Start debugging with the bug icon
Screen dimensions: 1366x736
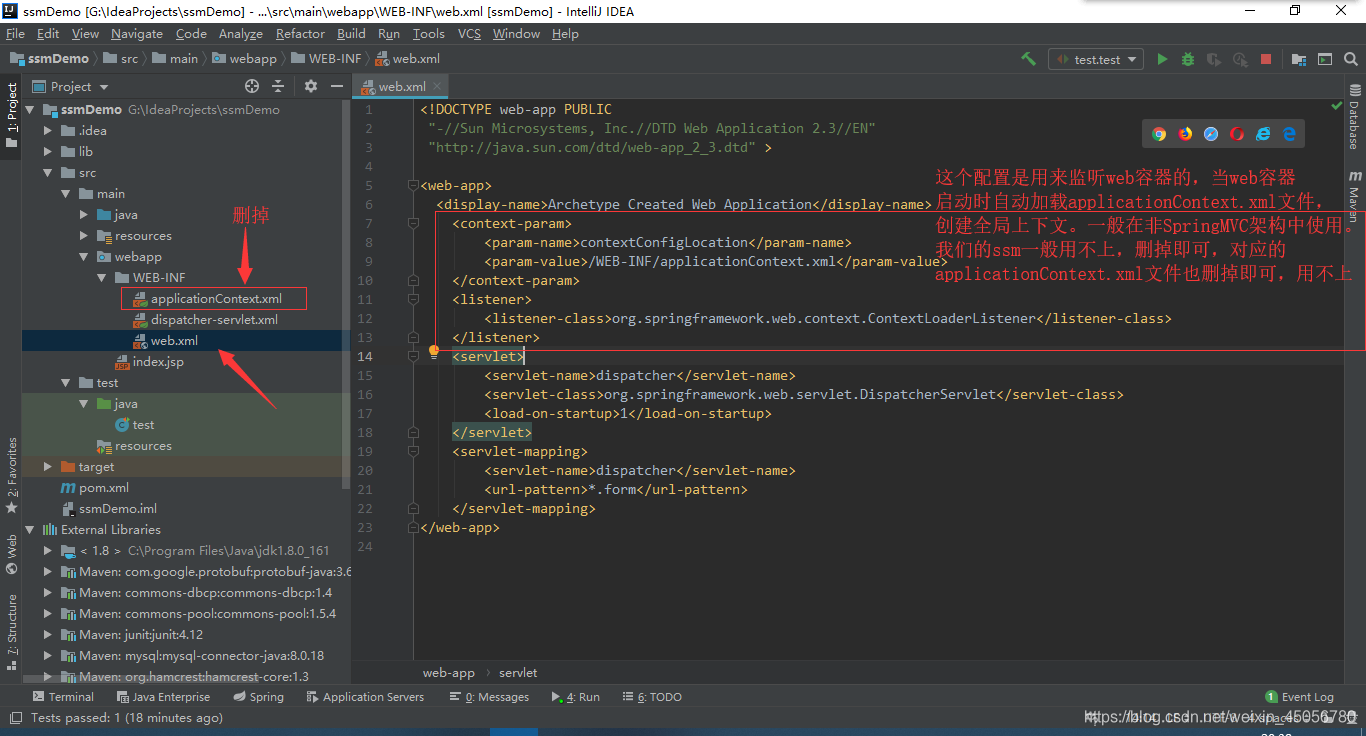[1188, 59]
